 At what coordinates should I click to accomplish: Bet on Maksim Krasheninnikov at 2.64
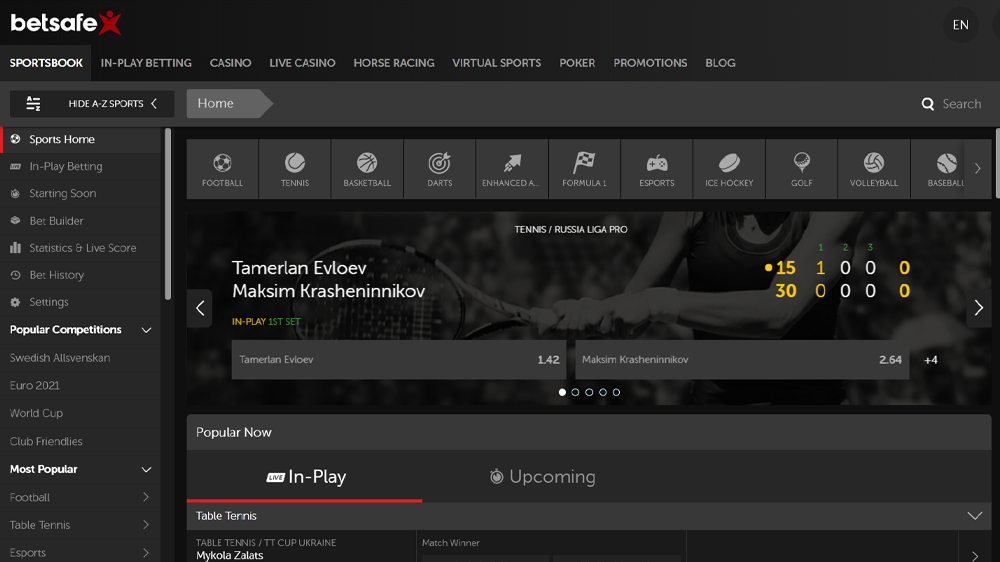(x=742, y=360)
